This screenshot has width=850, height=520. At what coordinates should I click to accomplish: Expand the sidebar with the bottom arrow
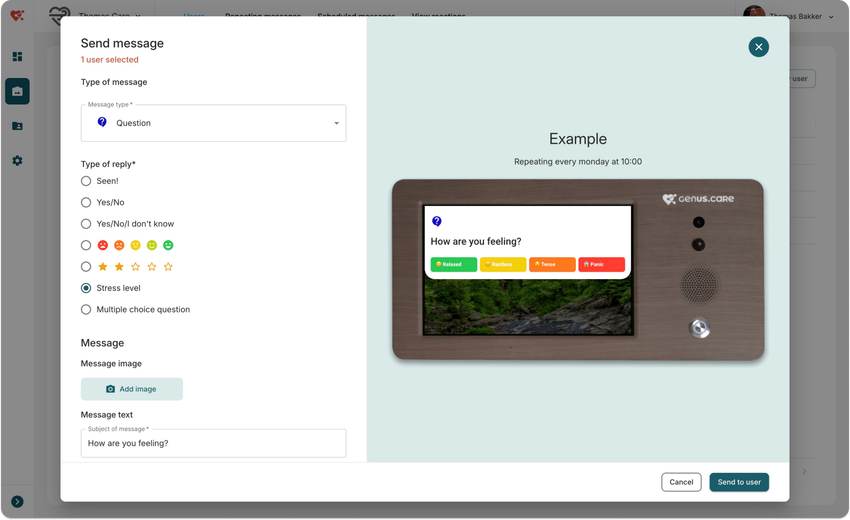click(17, 501)
